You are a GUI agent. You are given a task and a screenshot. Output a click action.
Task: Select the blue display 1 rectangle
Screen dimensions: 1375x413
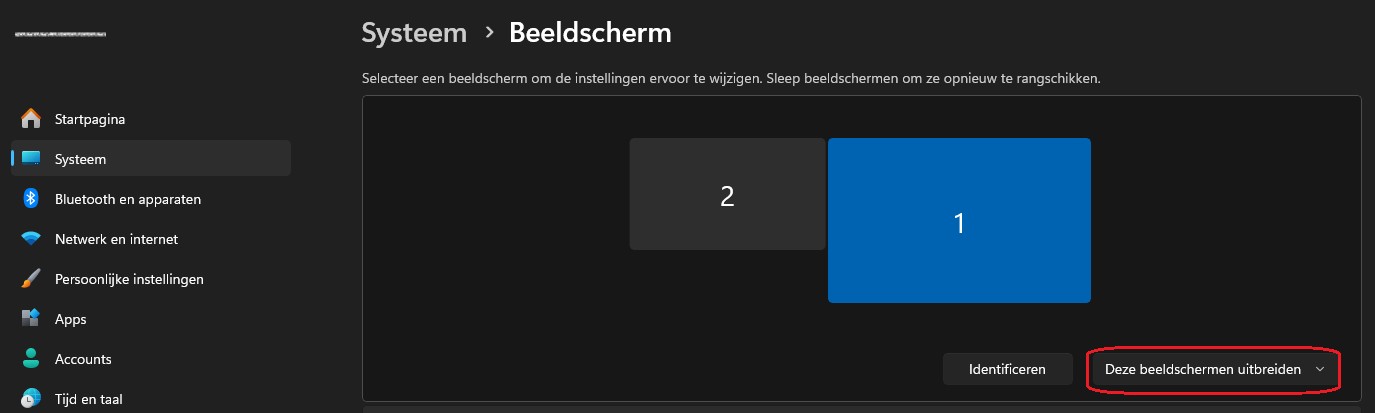point(959,221)
